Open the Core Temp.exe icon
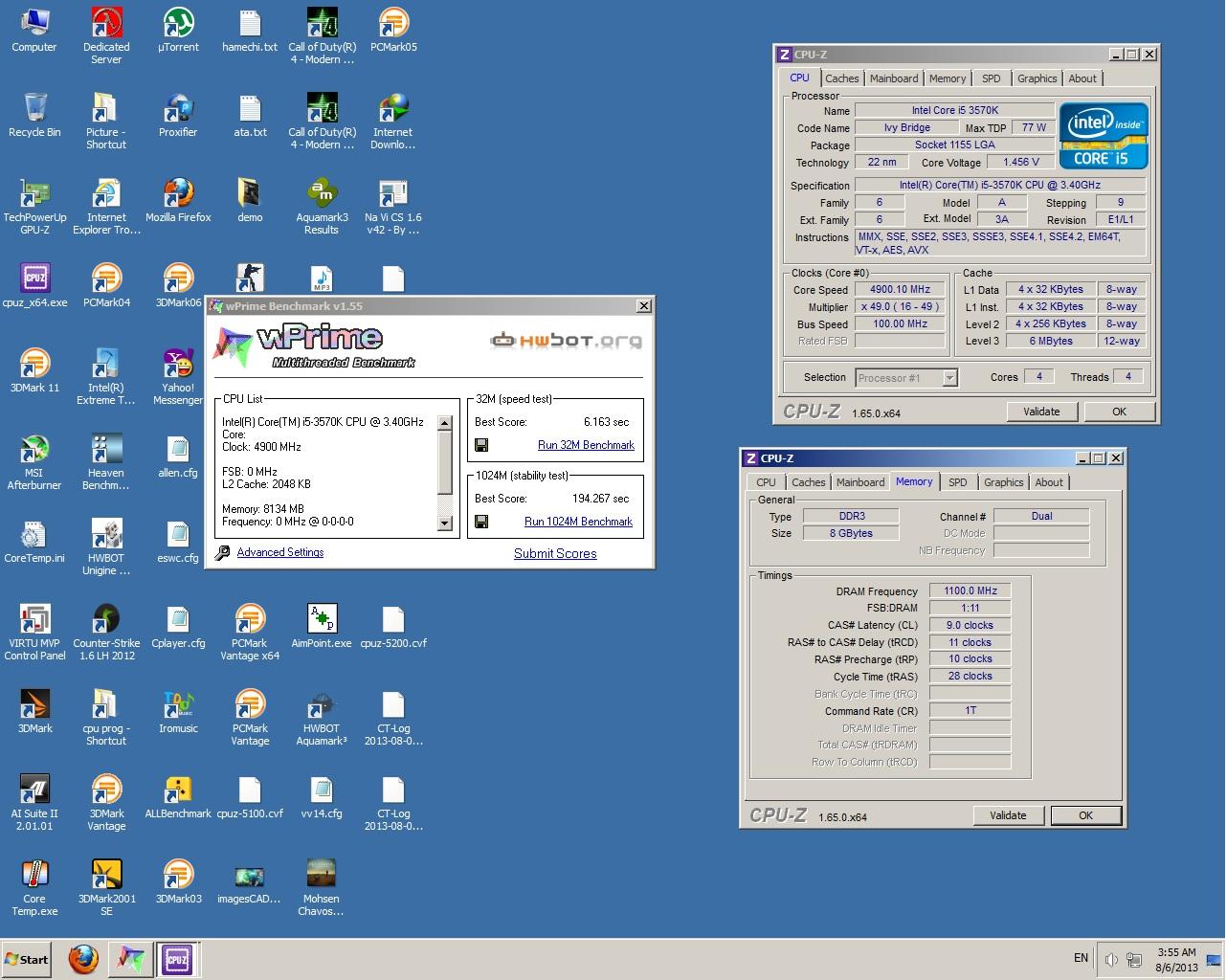 click(34, 887)
